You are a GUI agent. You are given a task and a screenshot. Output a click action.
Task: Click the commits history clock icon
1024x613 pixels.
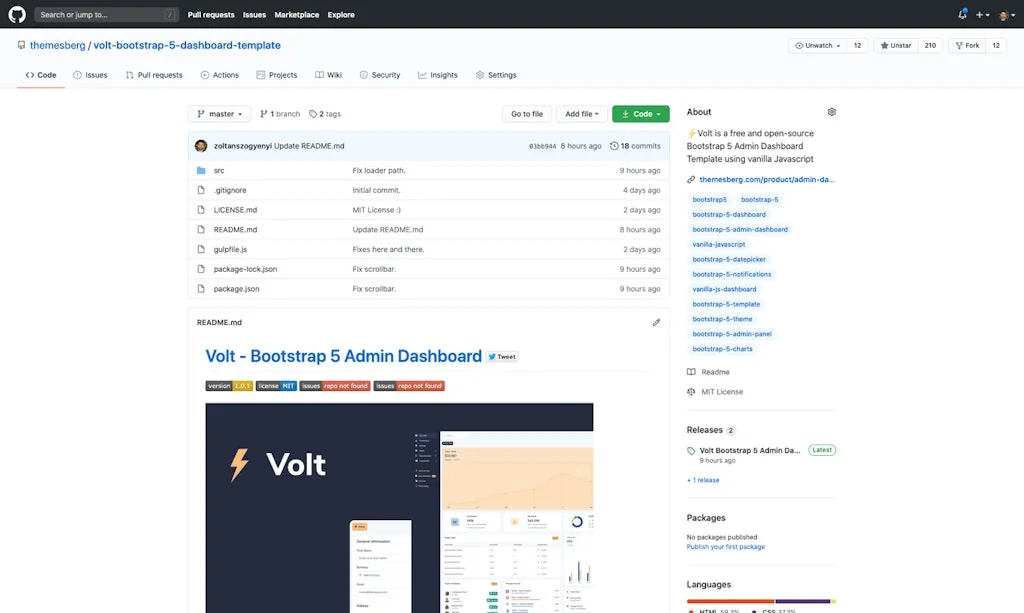[x=614, y=146]
